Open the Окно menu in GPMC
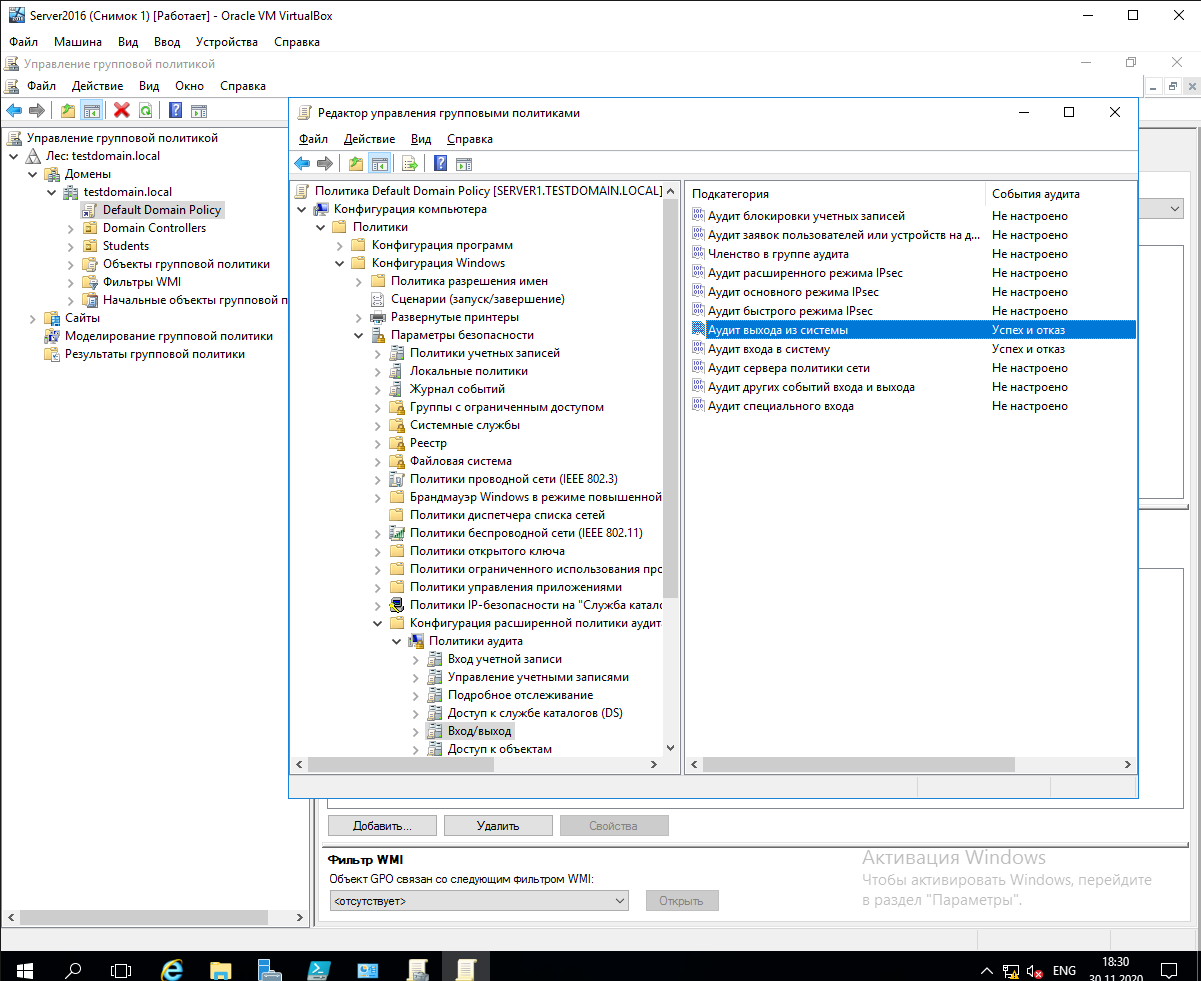This screenshot has height=981, width=1201. tap(189, 86)
